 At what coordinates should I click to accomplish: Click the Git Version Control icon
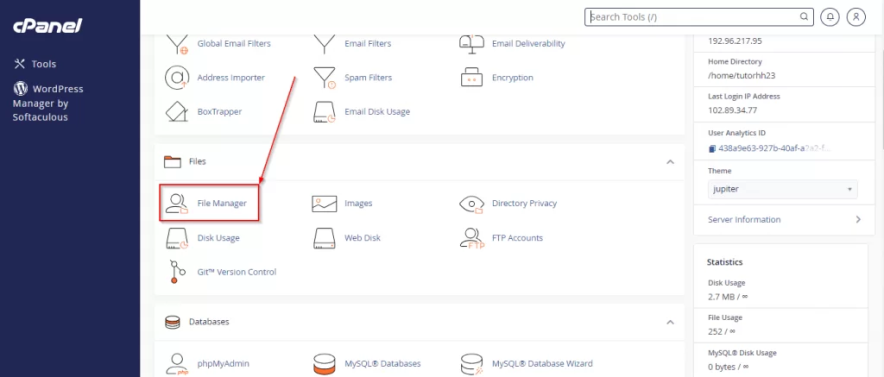coord(174,272)
